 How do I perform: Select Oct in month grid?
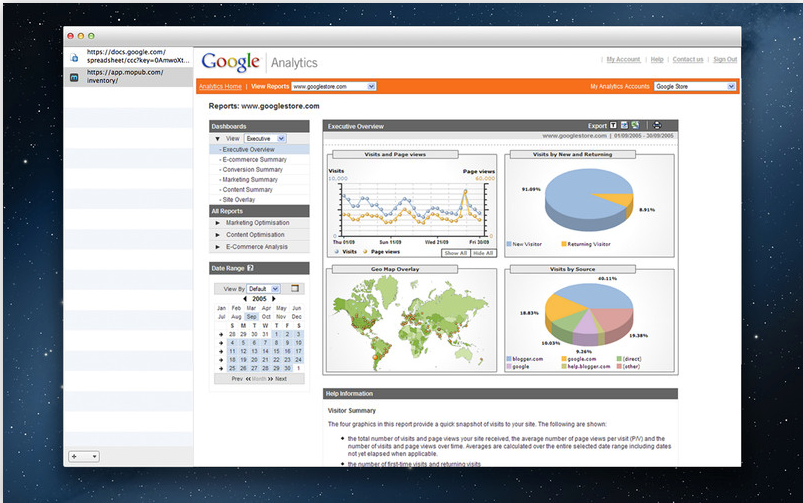pos(266,317)
